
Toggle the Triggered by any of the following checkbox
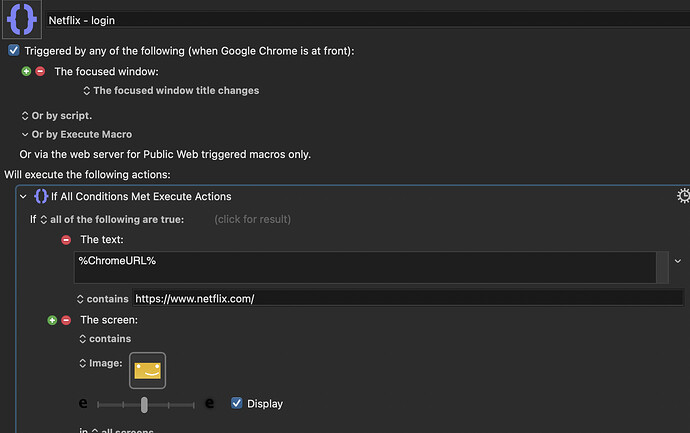14,51
